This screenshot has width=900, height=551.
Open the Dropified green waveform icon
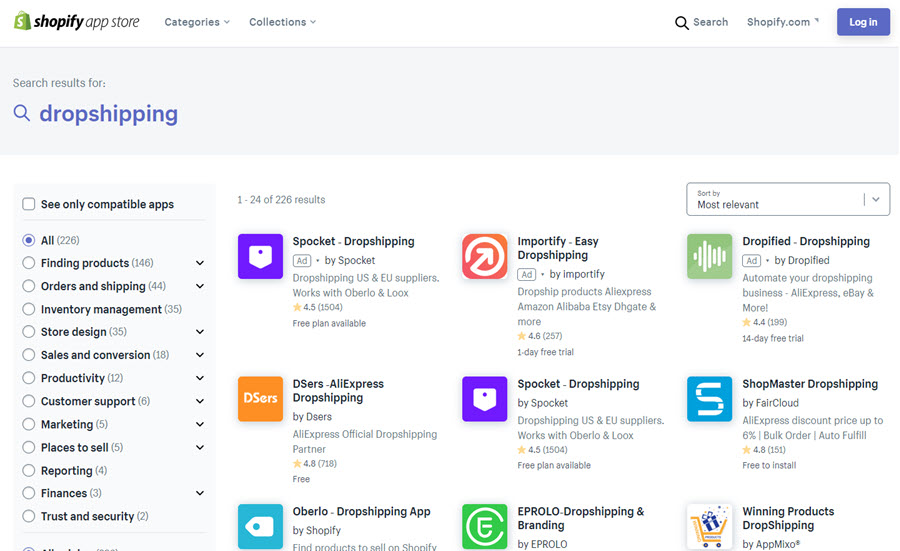pos(710,257)
